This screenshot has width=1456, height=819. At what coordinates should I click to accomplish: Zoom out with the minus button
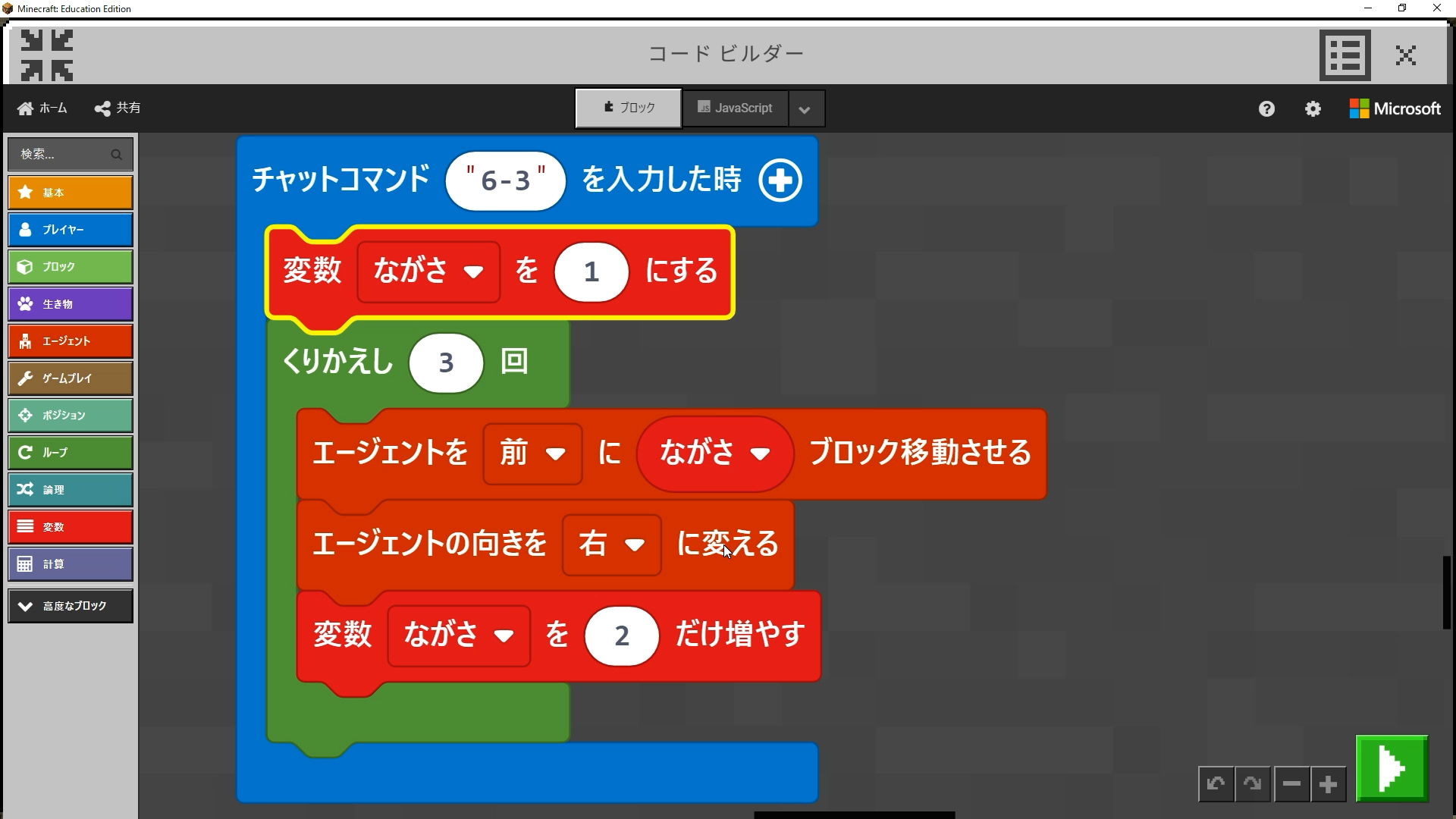tap(1291, 783)
